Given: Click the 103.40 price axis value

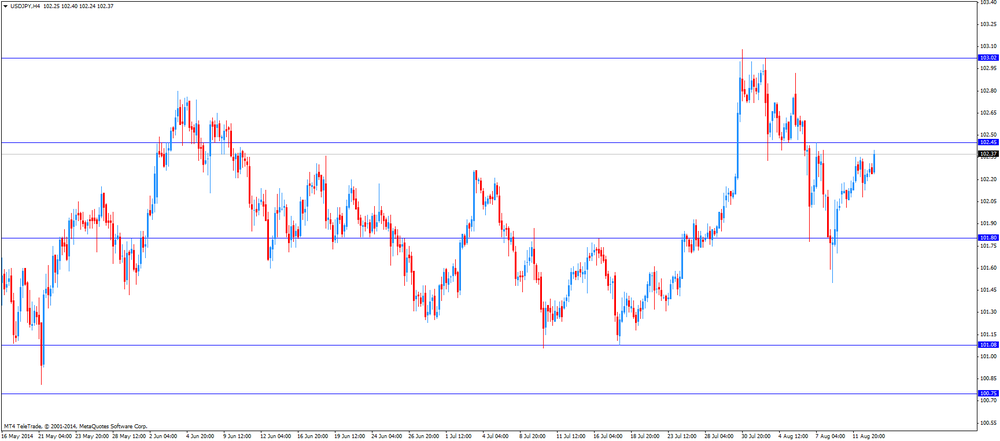Looking at the screenshot, I should click(989, 2).
